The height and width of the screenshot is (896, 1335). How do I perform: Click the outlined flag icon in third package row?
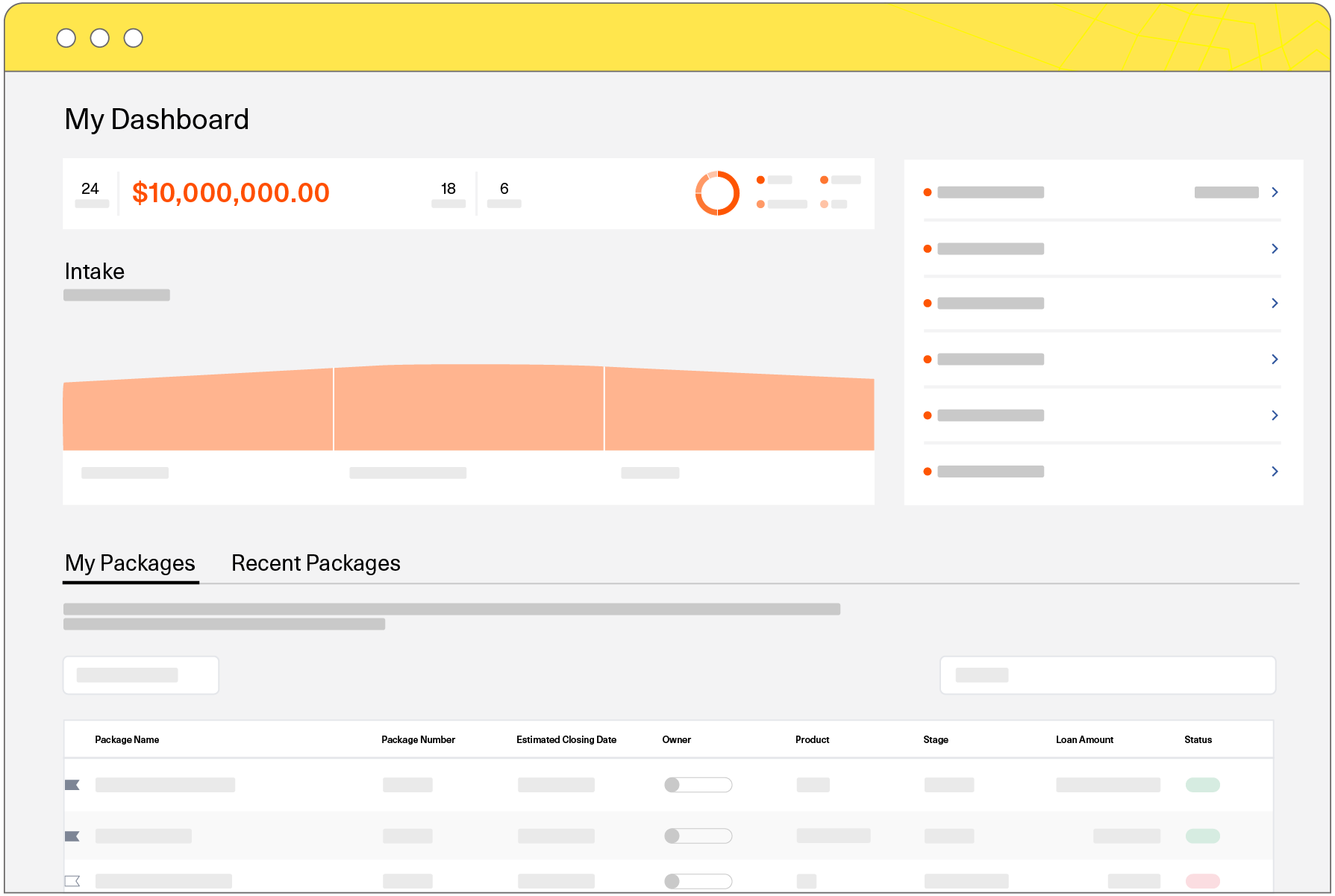click(x=72, y=881)
